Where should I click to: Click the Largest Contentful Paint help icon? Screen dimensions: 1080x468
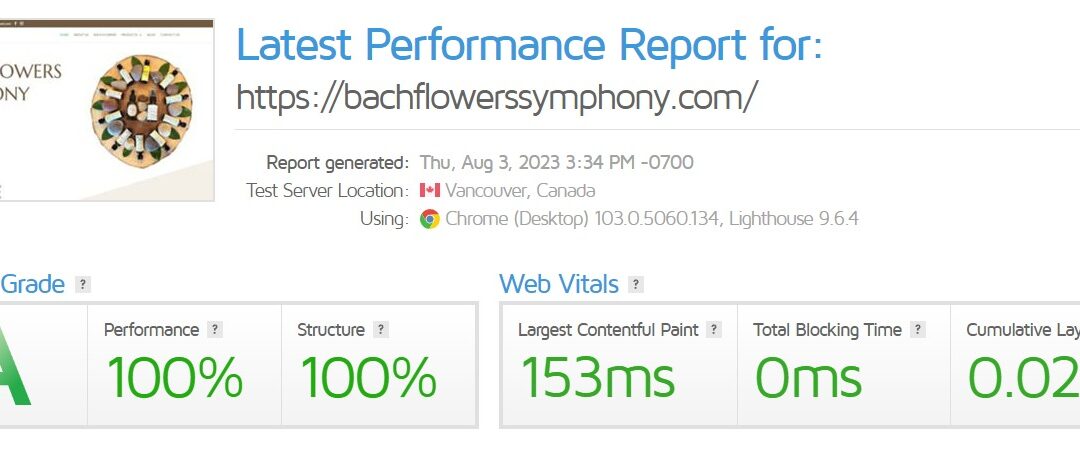(713, 330)
